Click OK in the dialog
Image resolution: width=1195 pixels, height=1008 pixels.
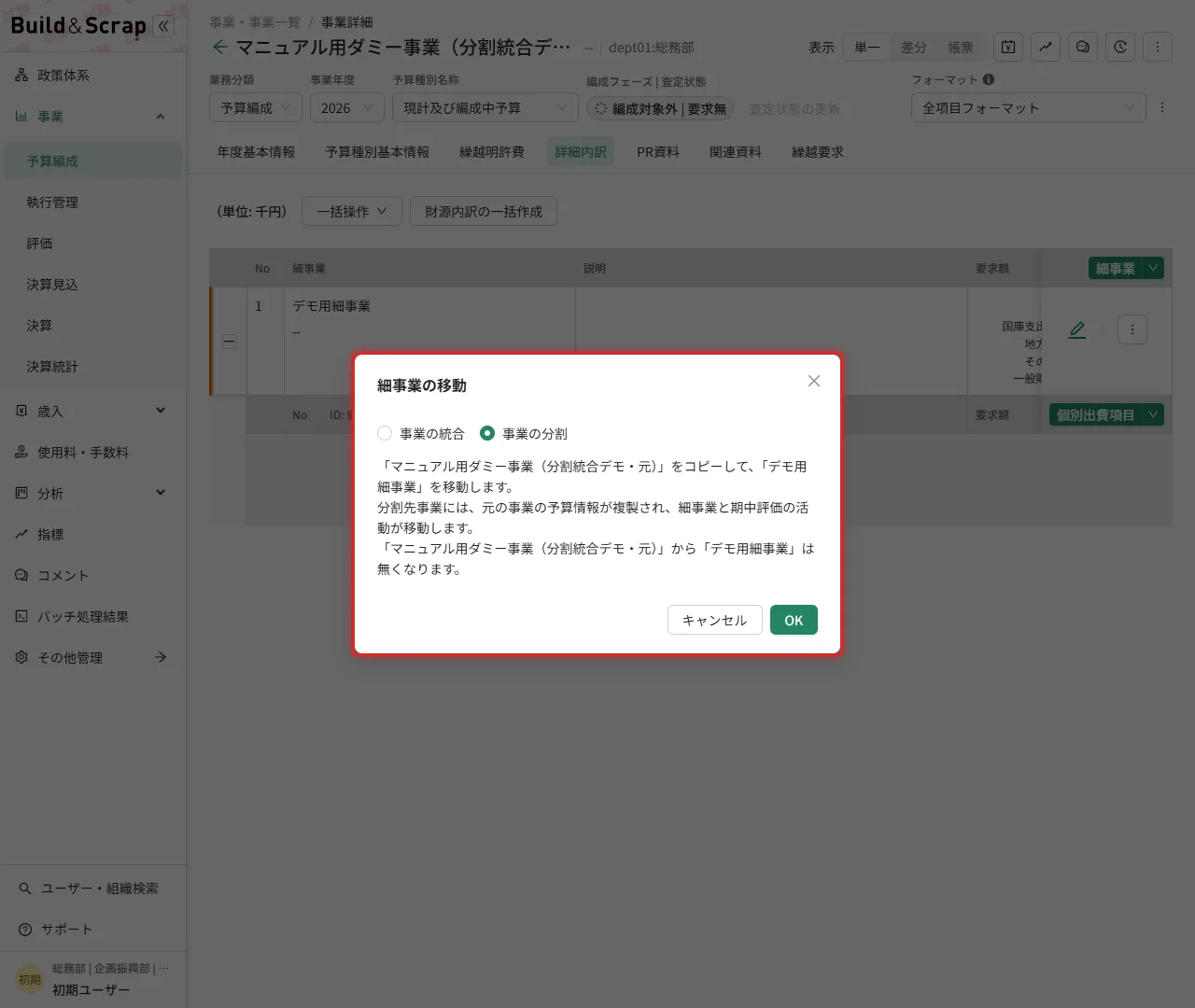pos(794,620)
